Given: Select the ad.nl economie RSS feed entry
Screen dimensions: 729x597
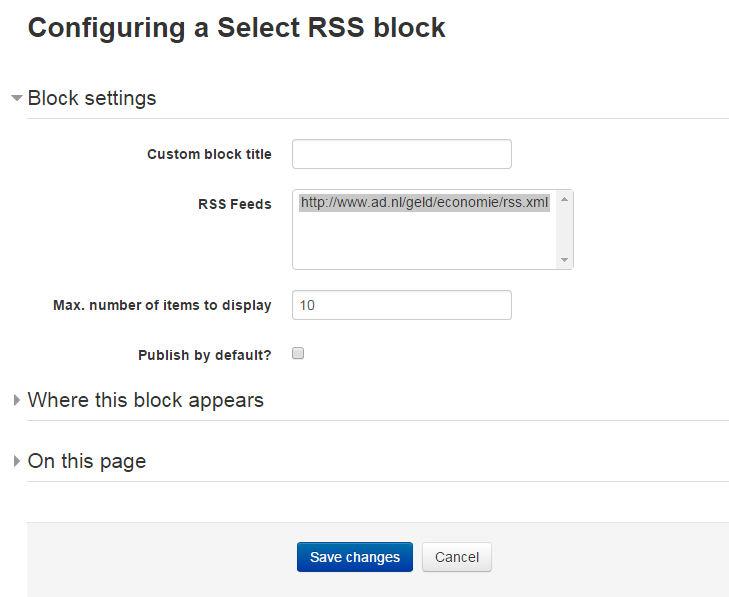Looking at the screenshot, I should coord(424,203).
